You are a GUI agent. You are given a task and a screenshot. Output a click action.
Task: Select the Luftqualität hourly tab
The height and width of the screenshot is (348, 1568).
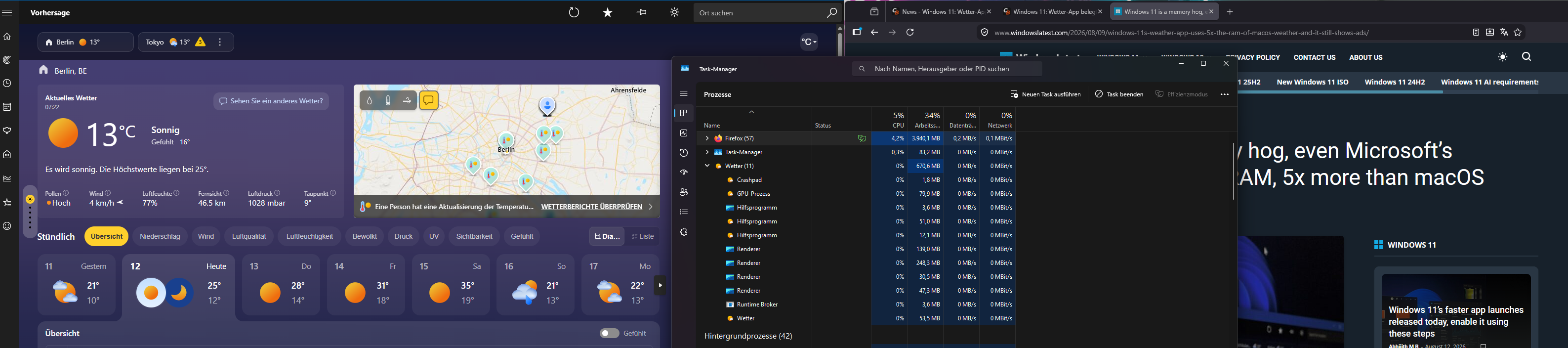pos(249,236)
